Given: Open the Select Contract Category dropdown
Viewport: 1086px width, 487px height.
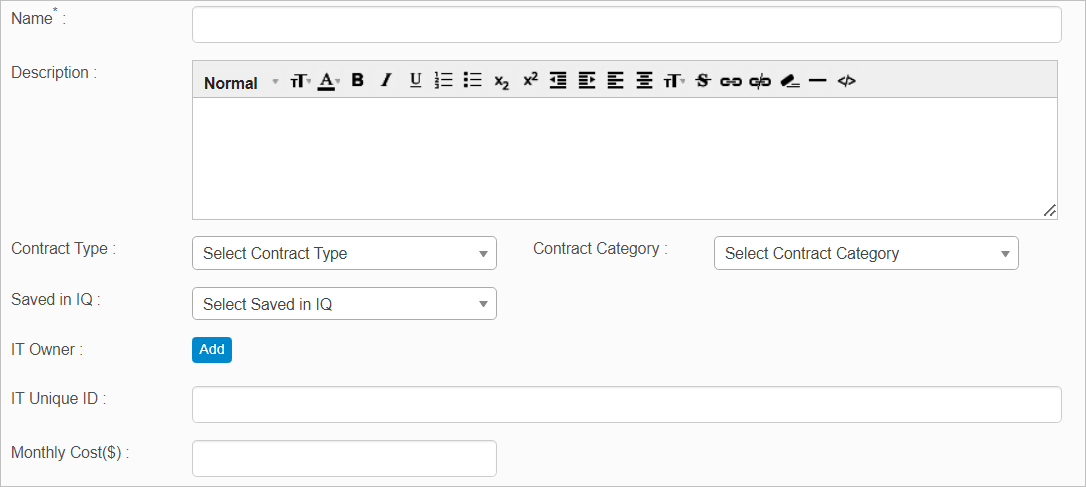Looking at the screenshot, I should pos(866,253).
